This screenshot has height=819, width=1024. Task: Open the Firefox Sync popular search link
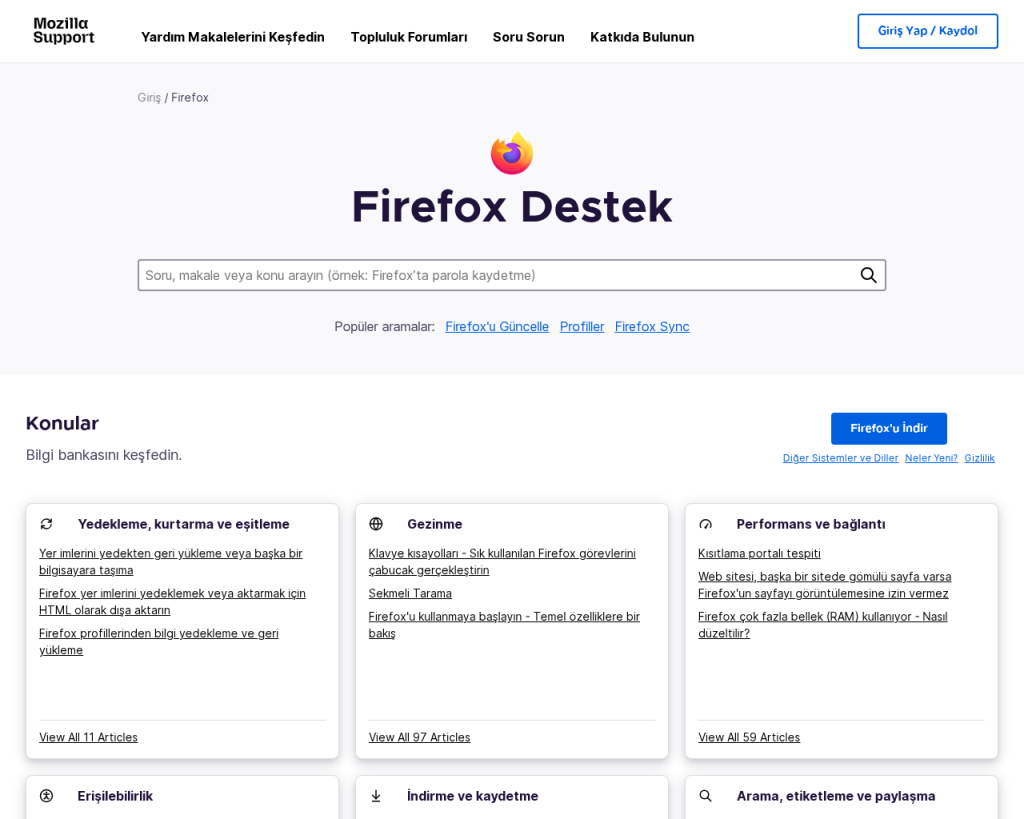[x=652, y=327]
